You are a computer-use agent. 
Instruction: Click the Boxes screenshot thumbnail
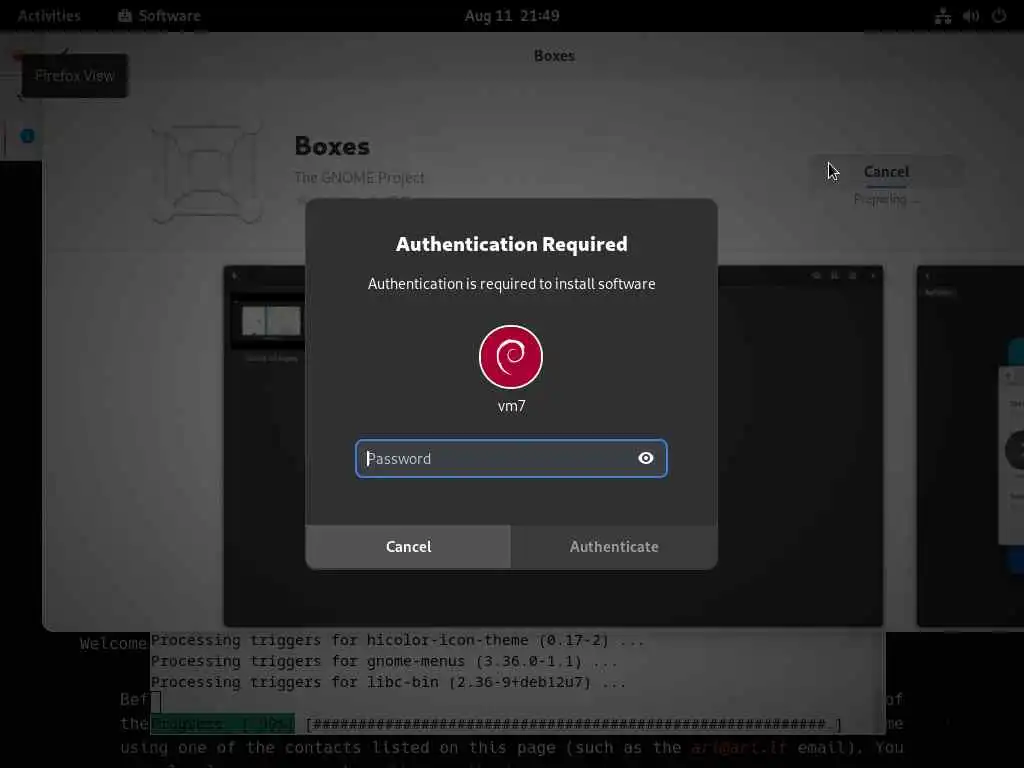(553, 445)
